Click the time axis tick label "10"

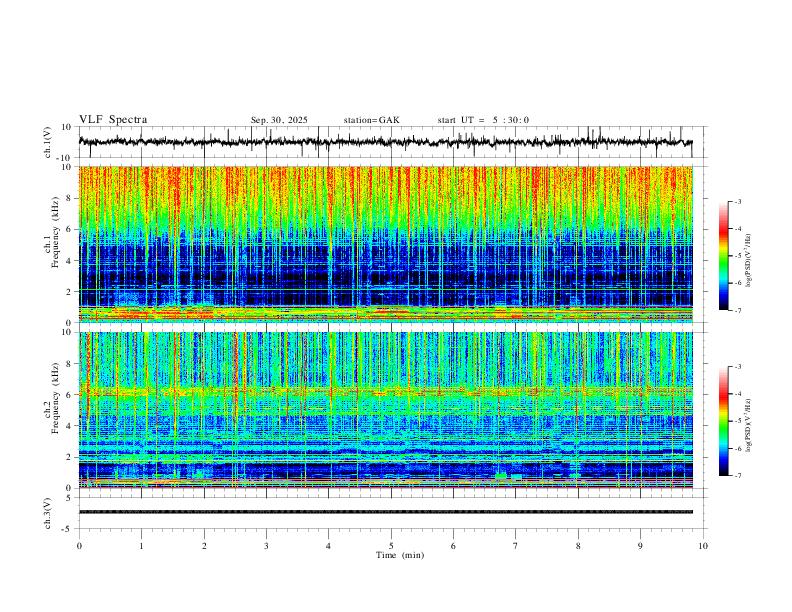pos(703,546)
